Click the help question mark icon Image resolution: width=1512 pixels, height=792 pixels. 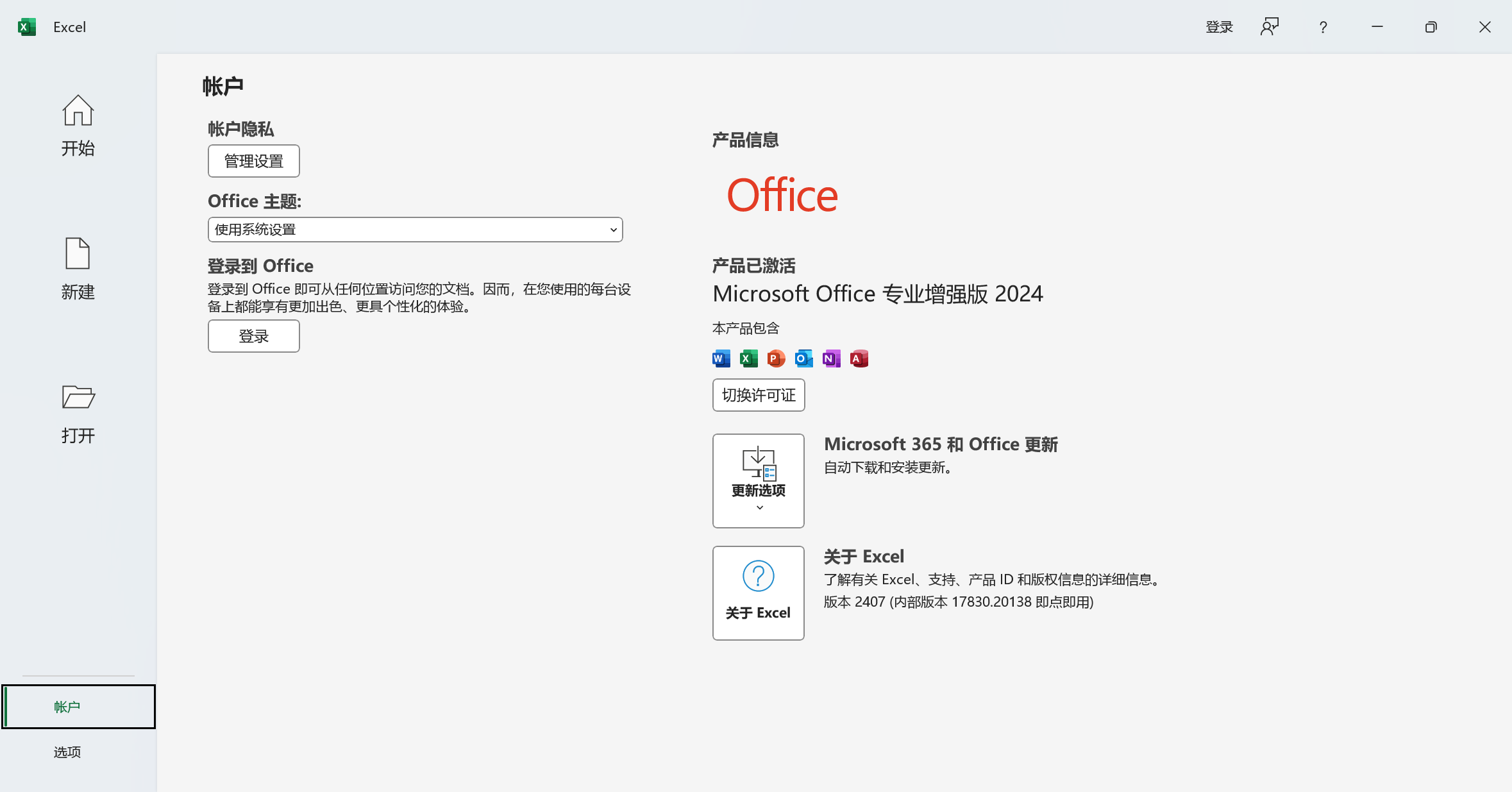tap(1323, 27)
